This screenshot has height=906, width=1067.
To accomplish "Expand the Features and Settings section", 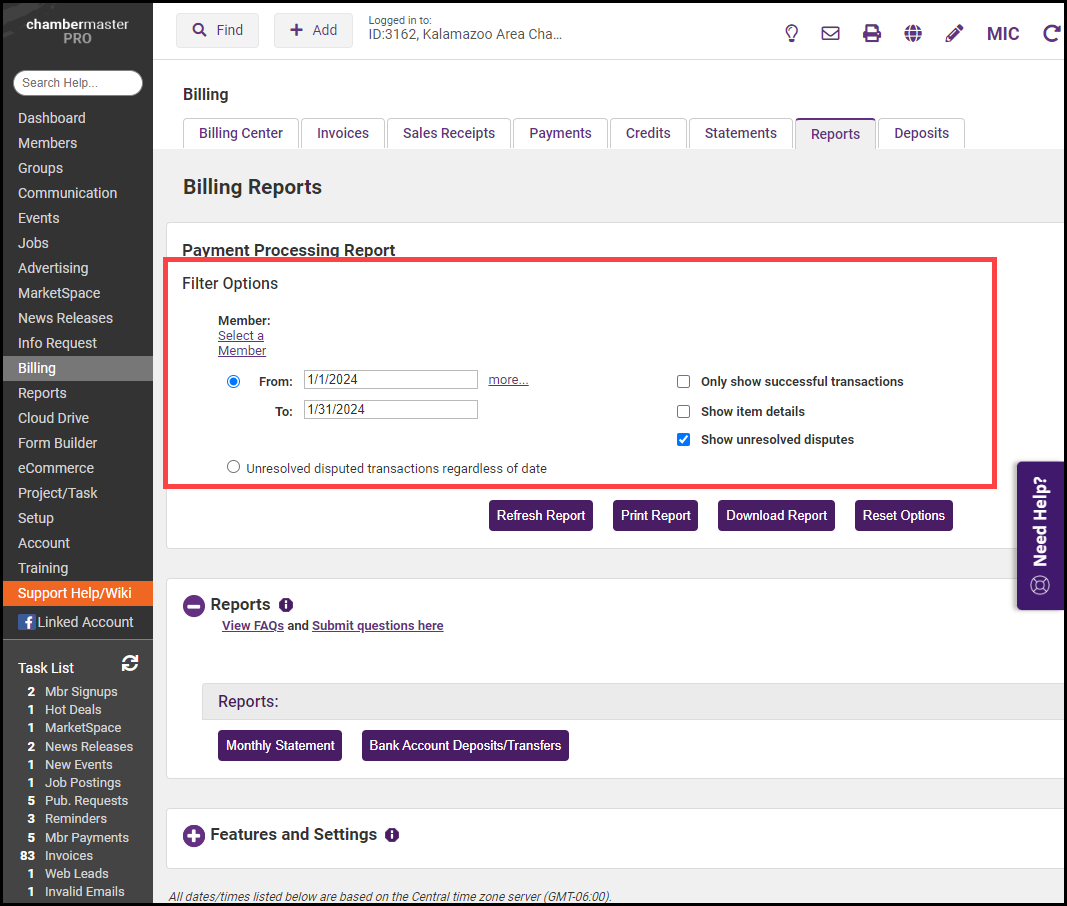I will [194, 835].
